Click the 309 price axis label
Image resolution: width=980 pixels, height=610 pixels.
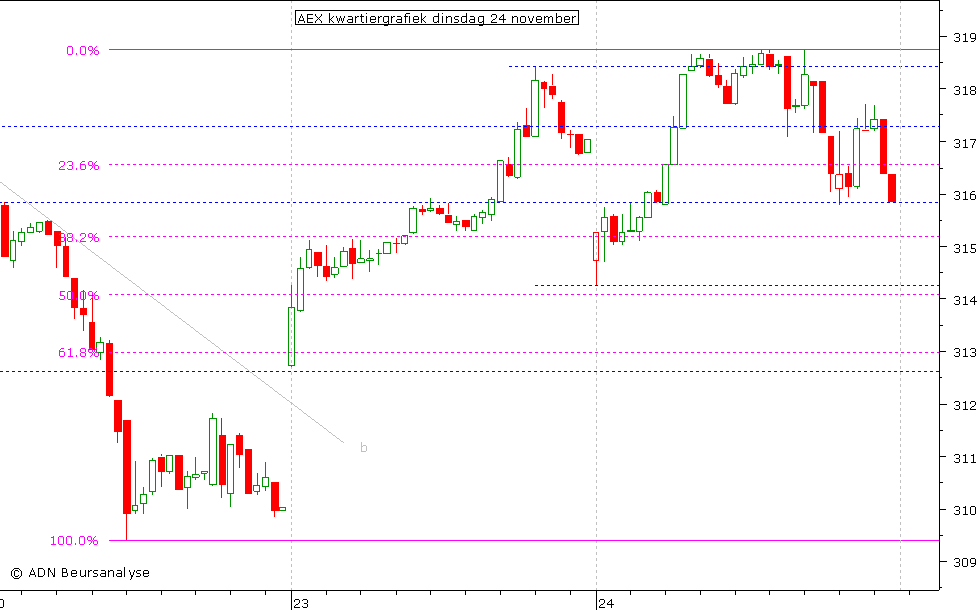point(964,562)
